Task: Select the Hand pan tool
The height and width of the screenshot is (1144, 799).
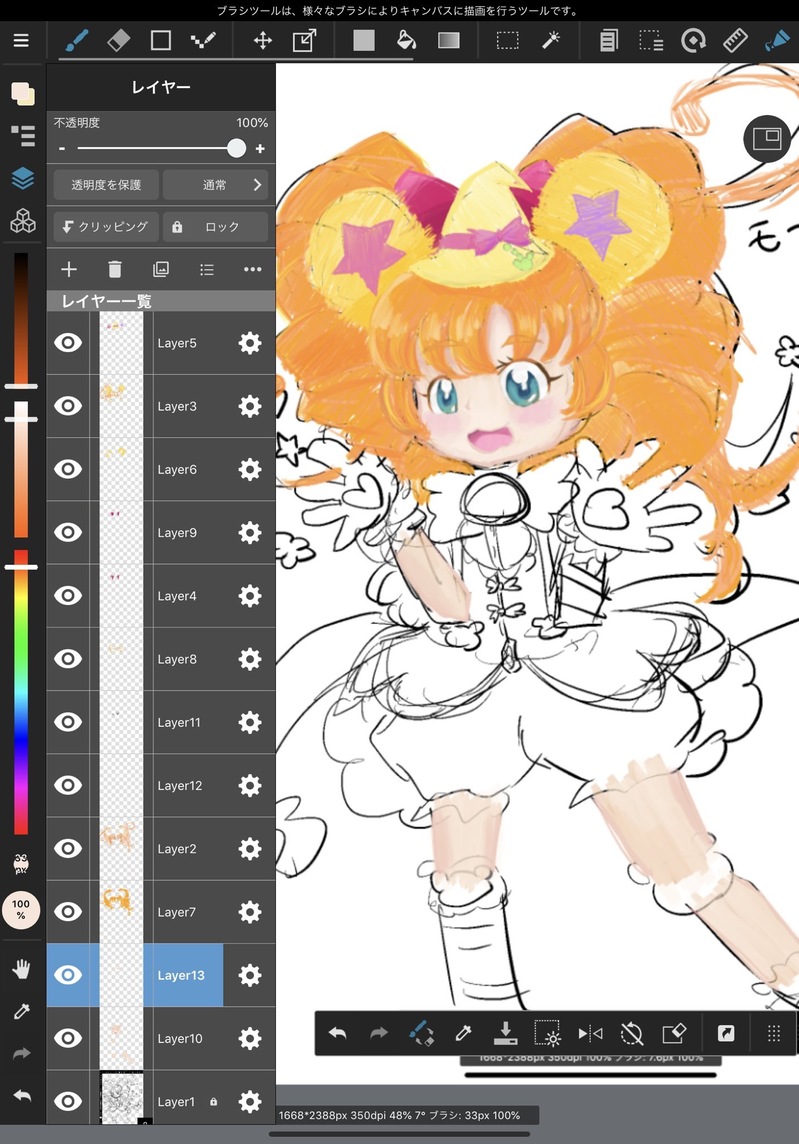Action: click(22, 969)
